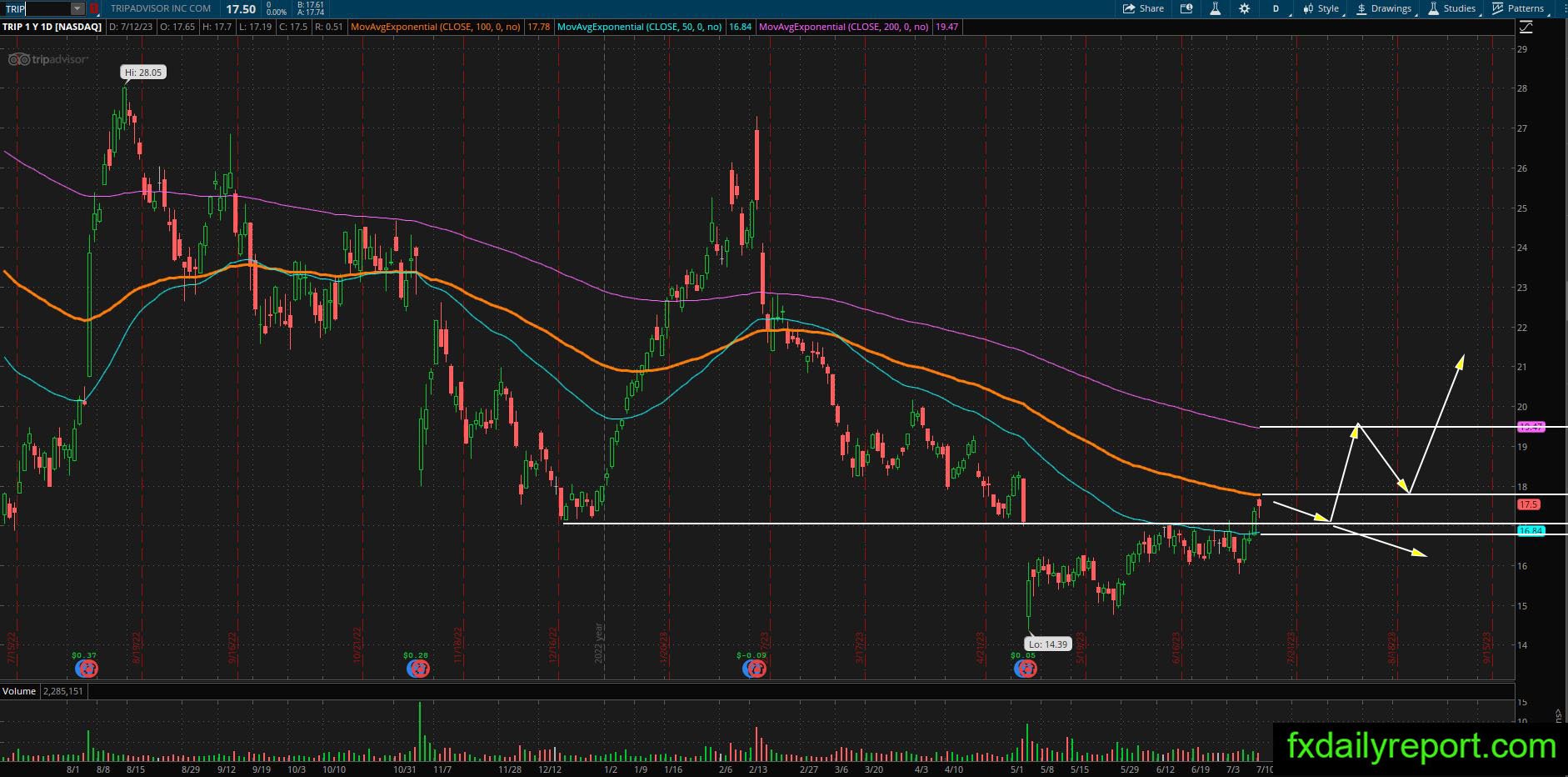This screenshot has width=1568, height=777.
Task: Click the TRIPADVISOR INC COM company name
Action: pyautogui.click(x=161, y=8)
